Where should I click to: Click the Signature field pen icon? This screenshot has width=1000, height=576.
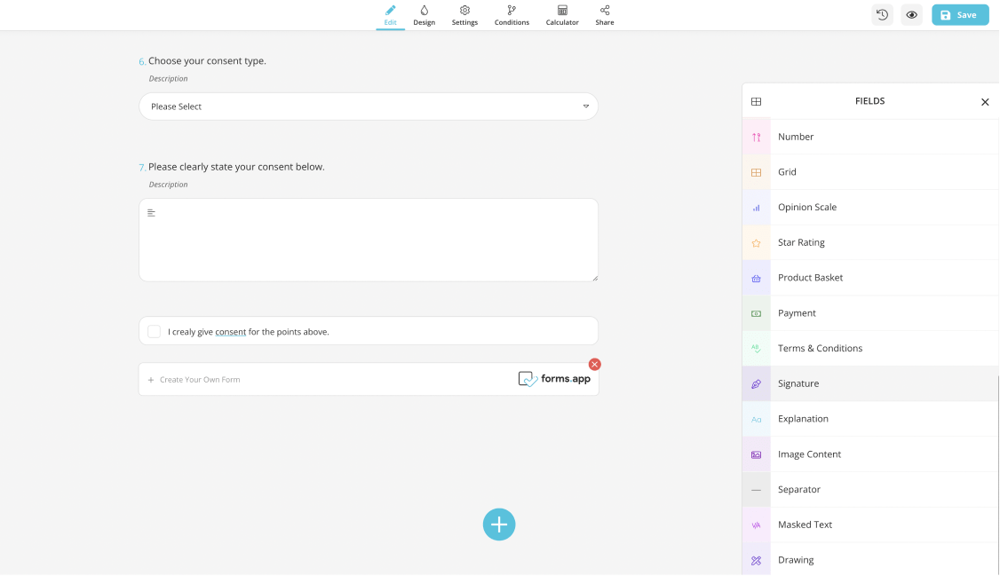click(x=756, y=384)
